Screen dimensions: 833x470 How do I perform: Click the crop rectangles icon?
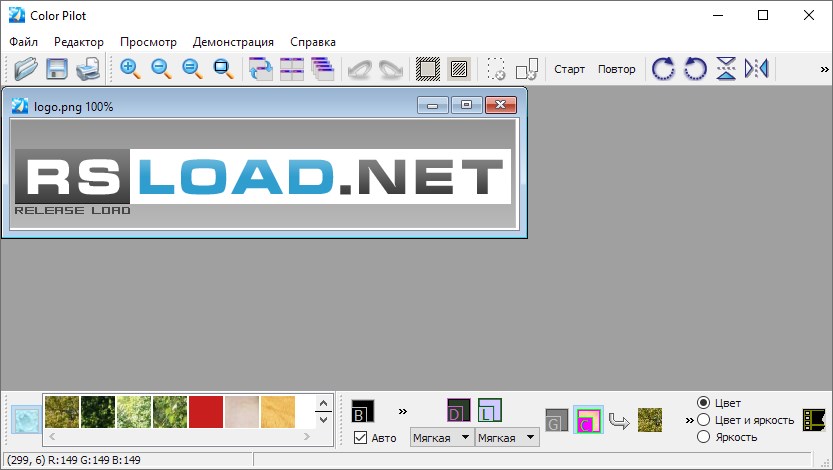click(527, 69)
